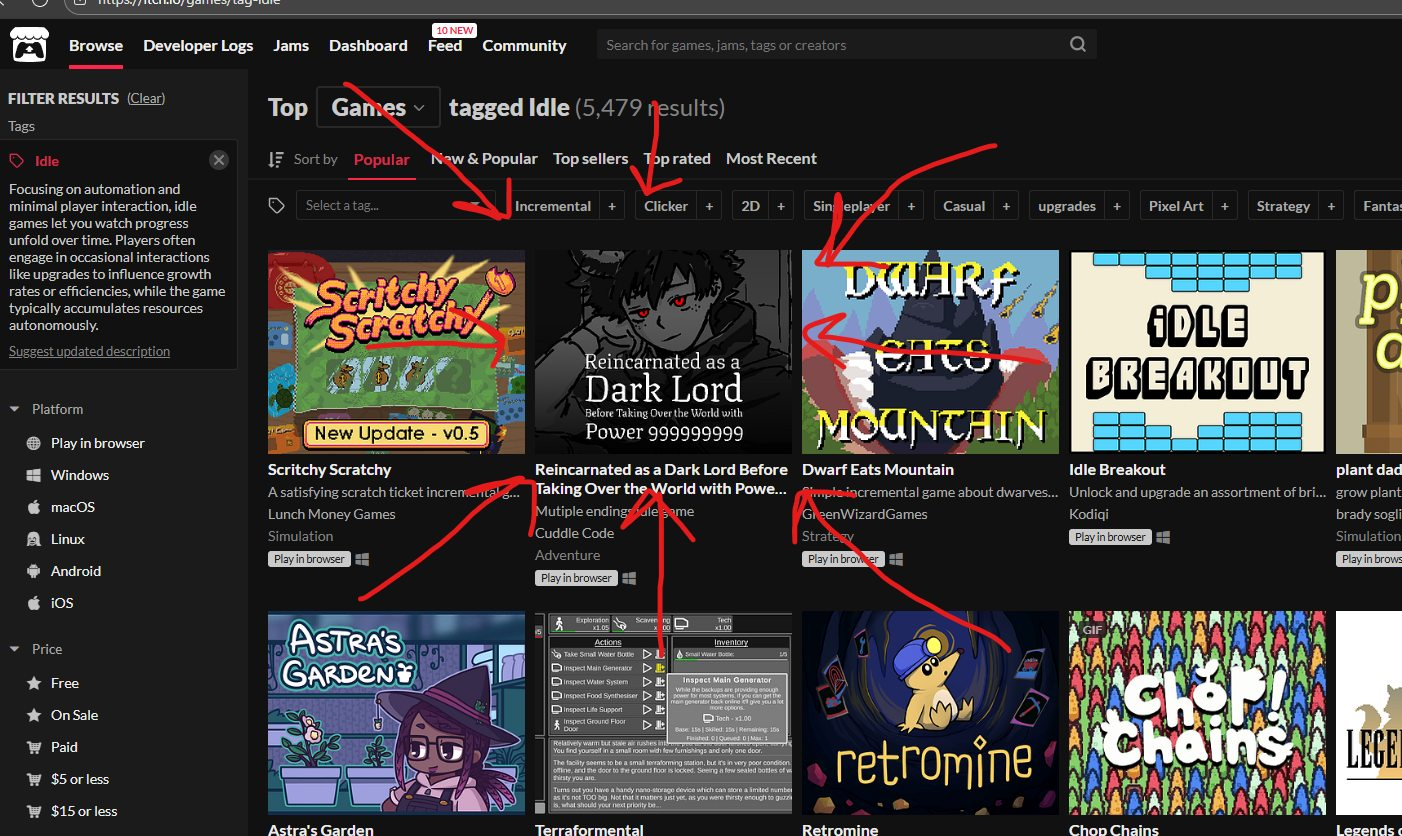Viewport: 1402px width, 836px height.
Task: Click plus icon beside Pixel Art tag
Action: coord(1224,206)
